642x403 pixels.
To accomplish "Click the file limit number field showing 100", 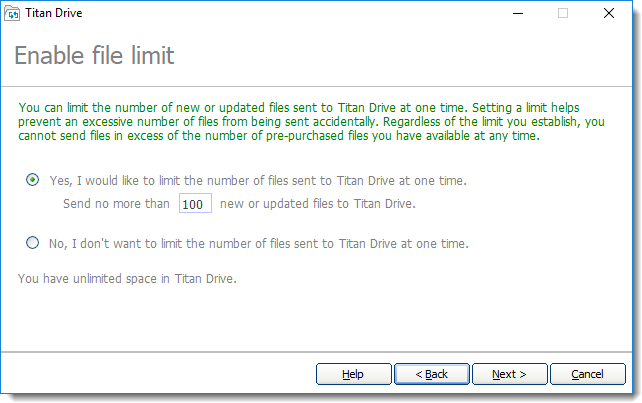I will pos(194,204).
